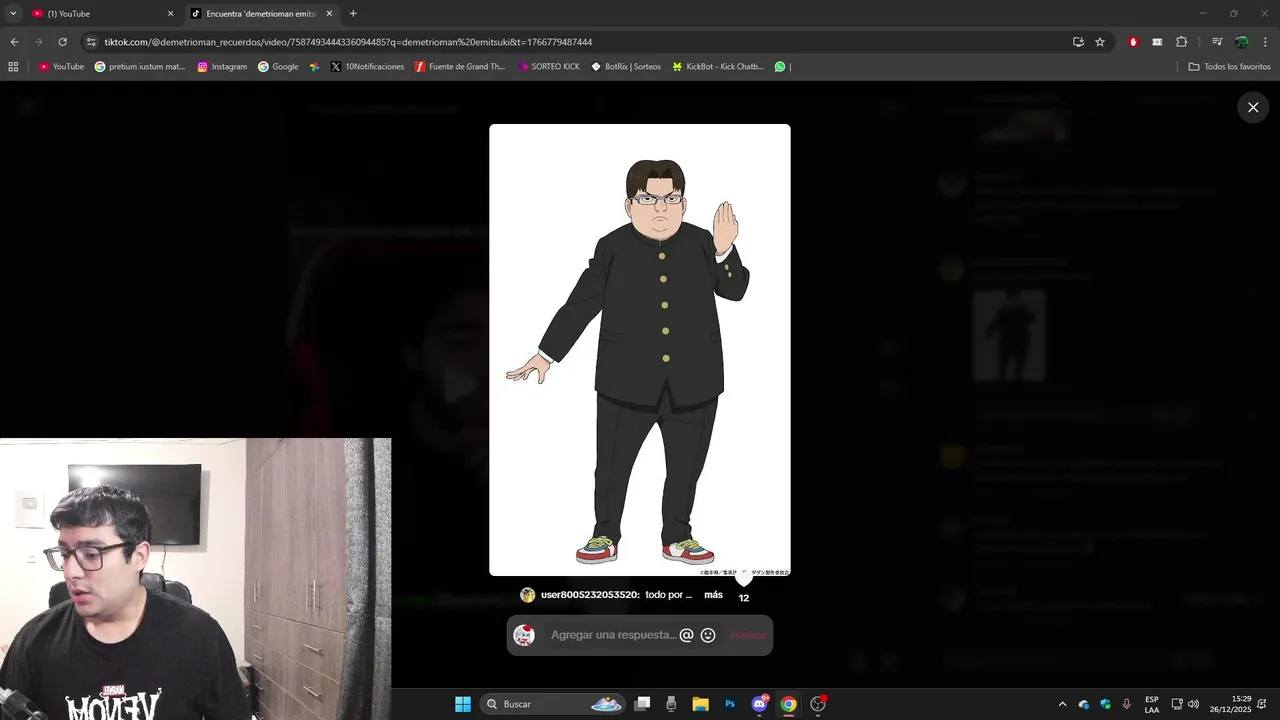Click the microphone tray icon
This screenshot has height=720, width=1280.
click(x=1127, y=704)
